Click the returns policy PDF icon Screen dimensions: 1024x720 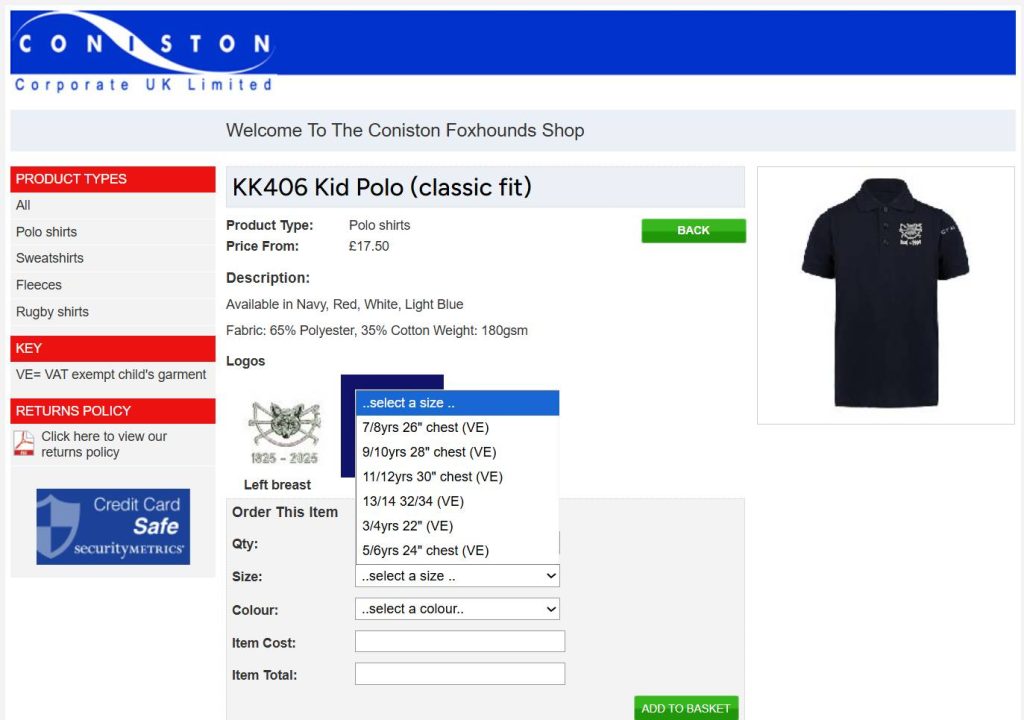pyautogui.click(x=24, y=444)
